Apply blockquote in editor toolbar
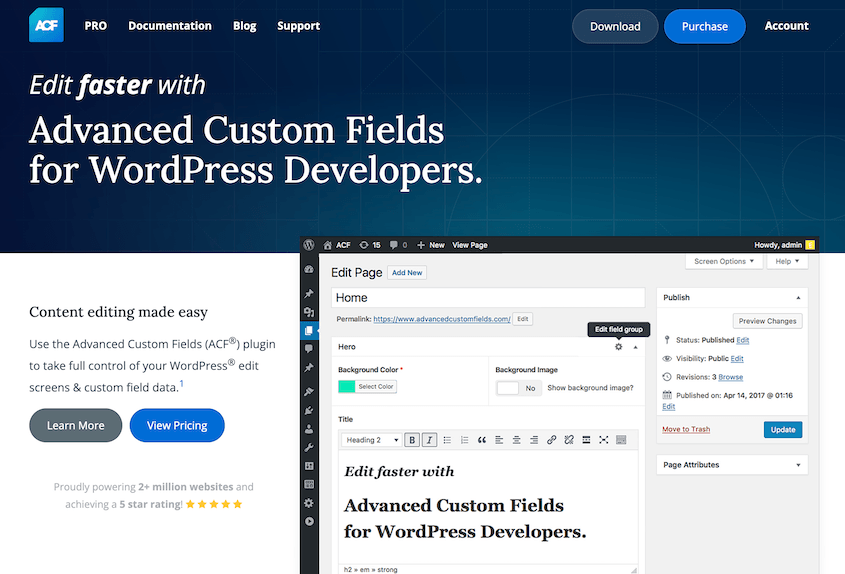The image size is (845, 574). [482, 440]
